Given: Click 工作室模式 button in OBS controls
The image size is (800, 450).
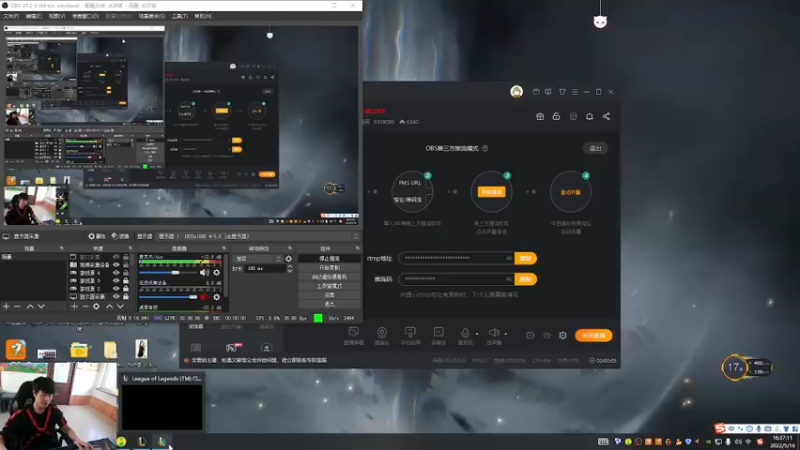Looking at the screenshot, I should click(329, 286).
